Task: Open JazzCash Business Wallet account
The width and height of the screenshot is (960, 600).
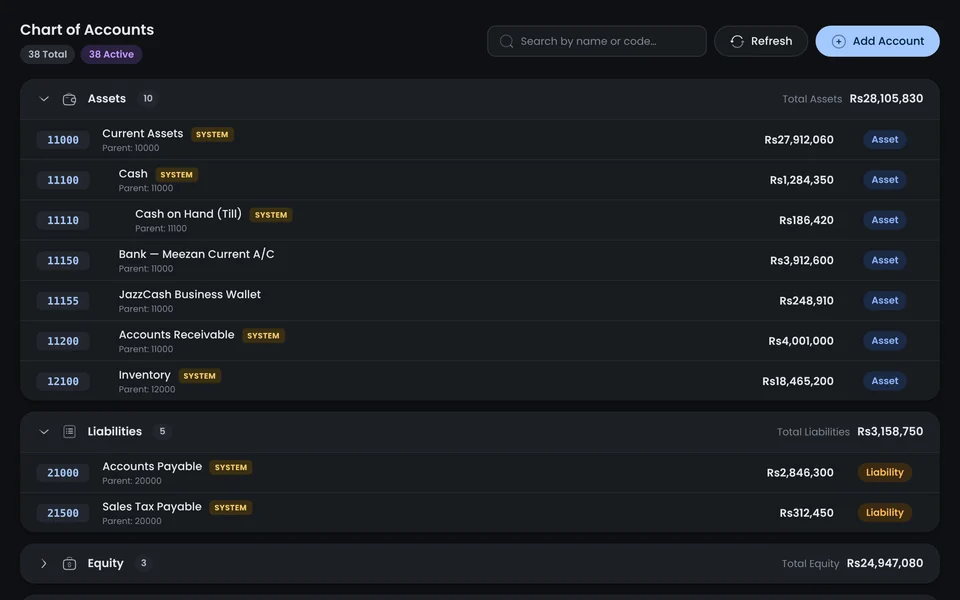Action: (x=480, y=301)
